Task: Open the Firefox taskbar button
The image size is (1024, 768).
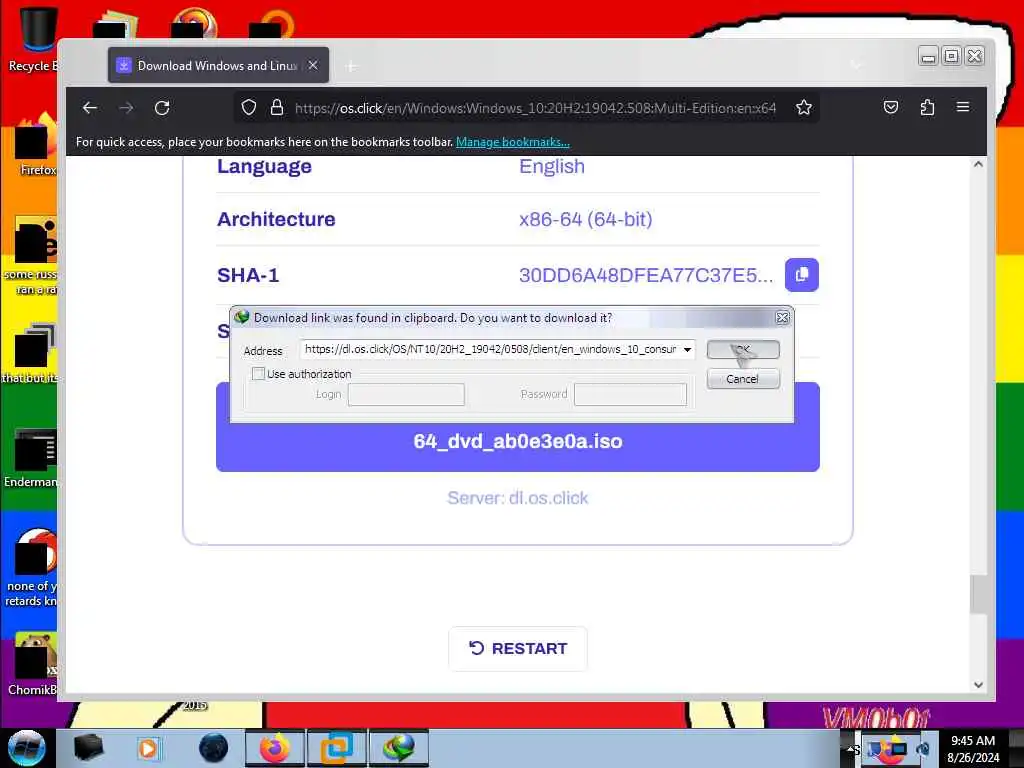Action: pos(274,748)
